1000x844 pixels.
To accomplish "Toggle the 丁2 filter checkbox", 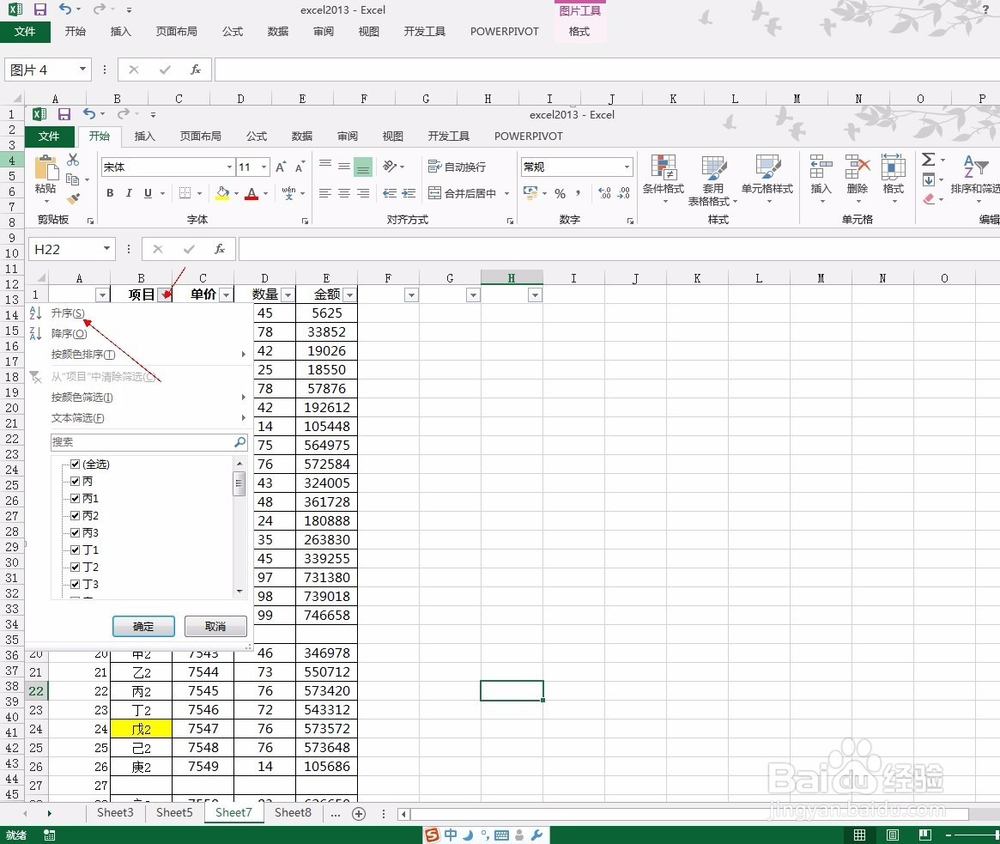I will [76, 567].
